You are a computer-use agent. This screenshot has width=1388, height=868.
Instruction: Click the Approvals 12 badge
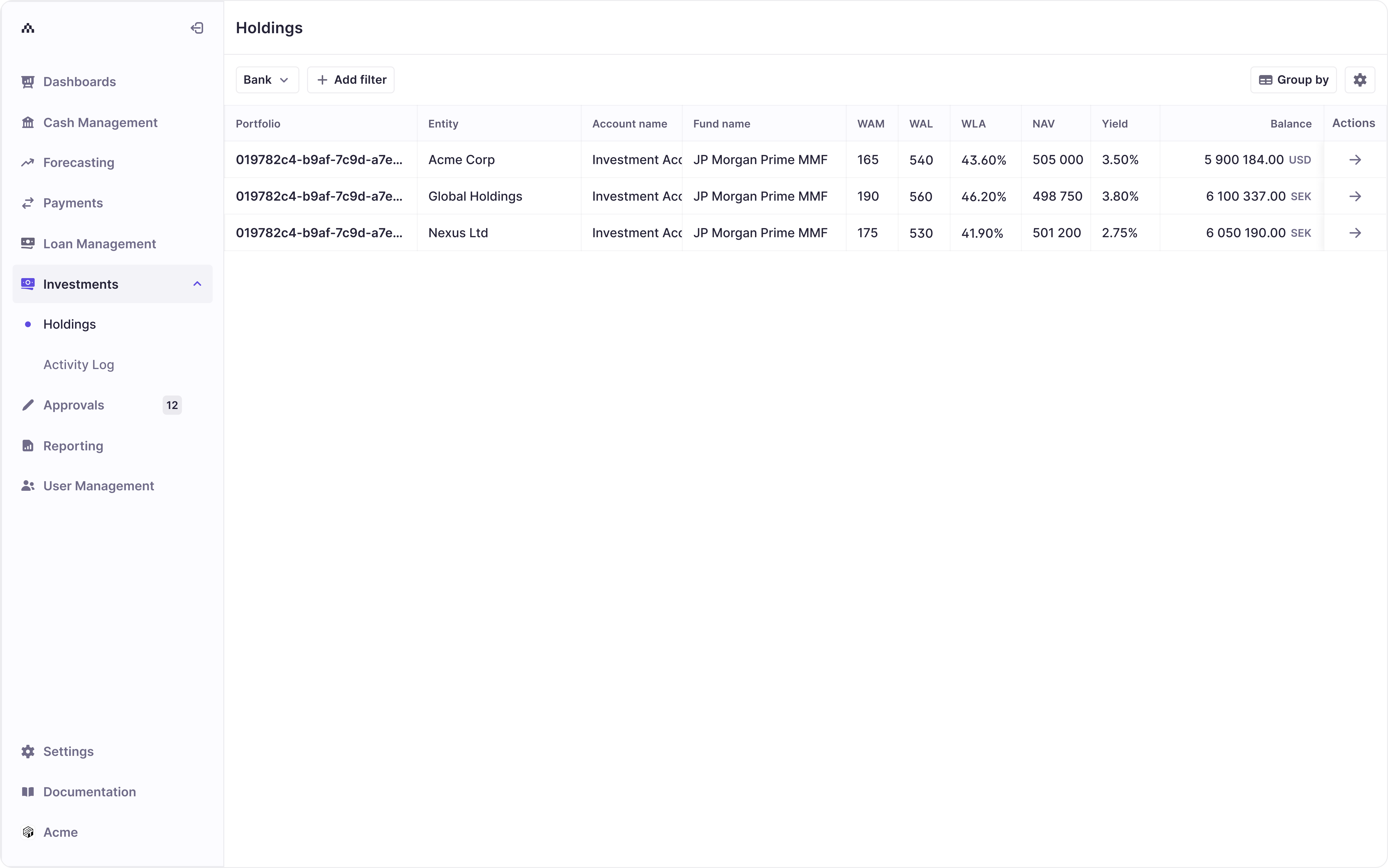(x=172, y=405)
